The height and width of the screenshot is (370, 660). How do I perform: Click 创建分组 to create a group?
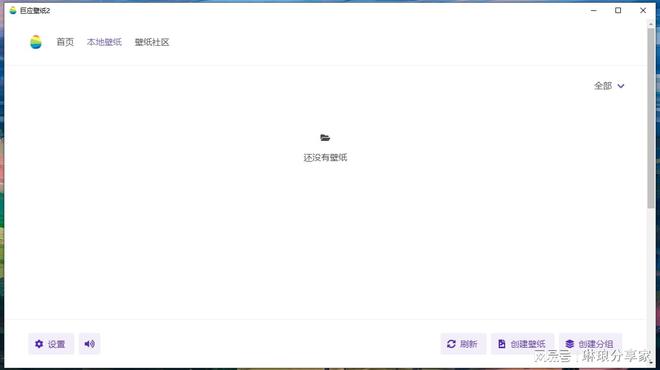tap(590, 344)
